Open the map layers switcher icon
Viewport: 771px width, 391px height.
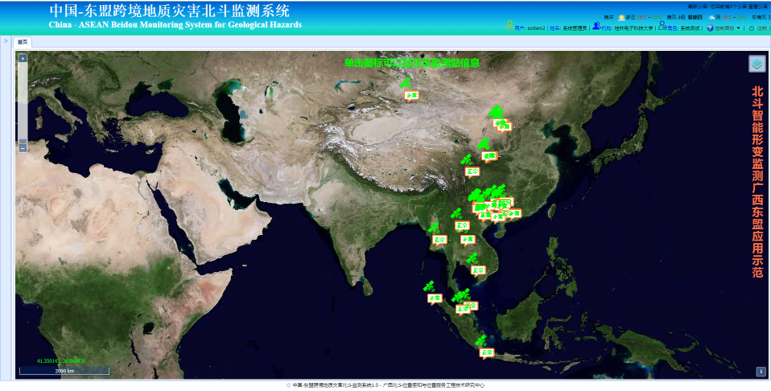(757, 63)
